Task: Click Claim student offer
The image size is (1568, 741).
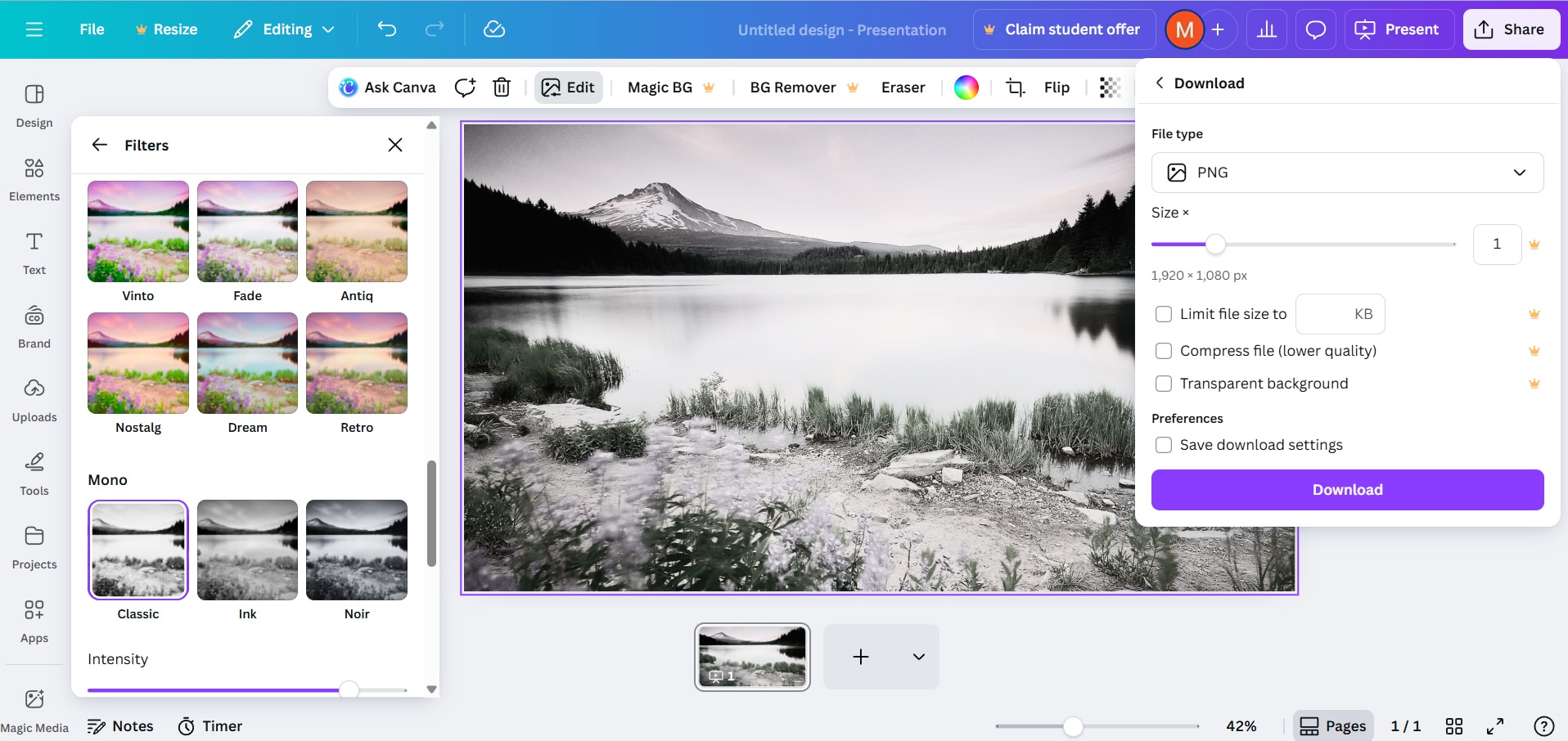Action: tap(1064, 29)
